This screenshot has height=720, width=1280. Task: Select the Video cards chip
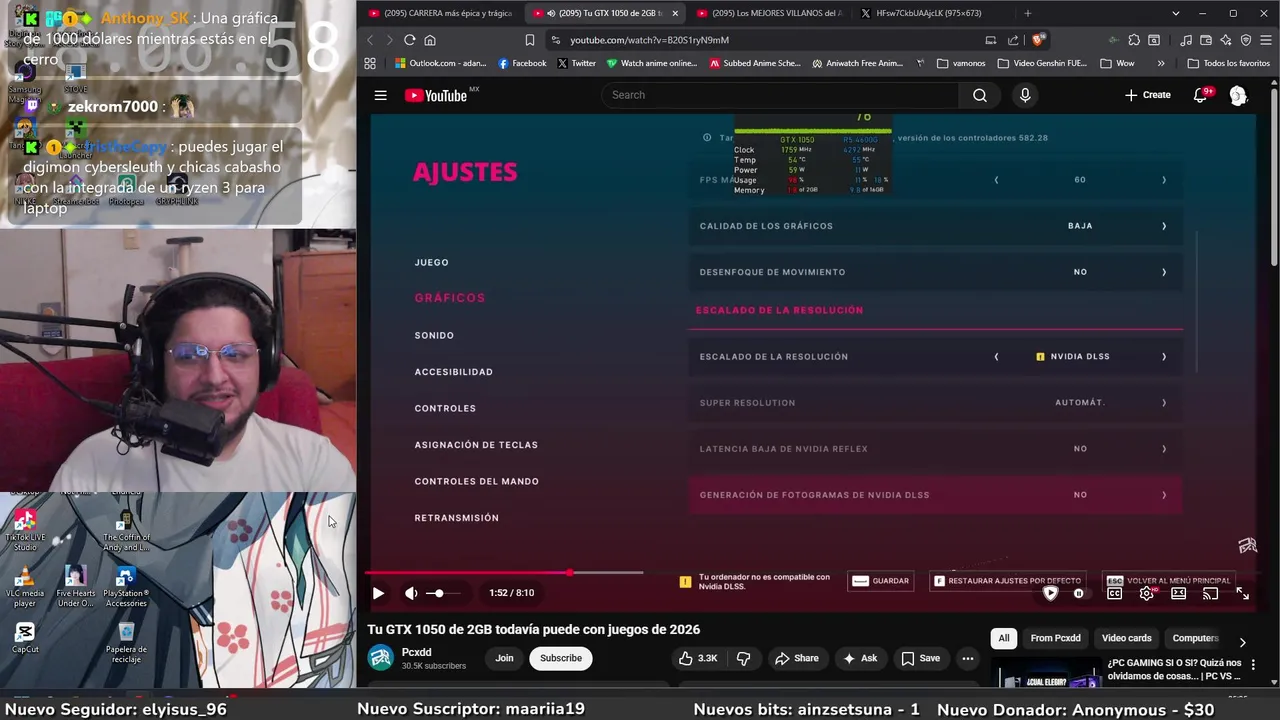[1126, 638]
